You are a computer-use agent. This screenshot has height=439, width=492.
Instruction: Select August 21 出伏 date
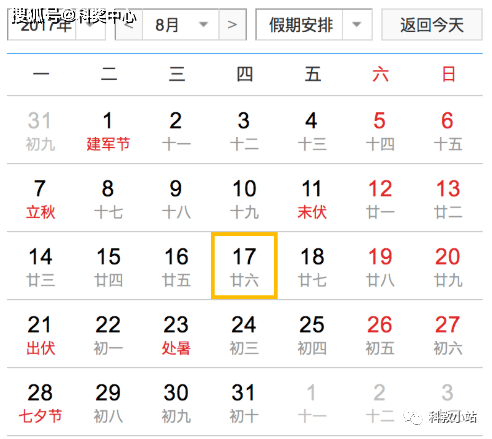tap(40, 334)
